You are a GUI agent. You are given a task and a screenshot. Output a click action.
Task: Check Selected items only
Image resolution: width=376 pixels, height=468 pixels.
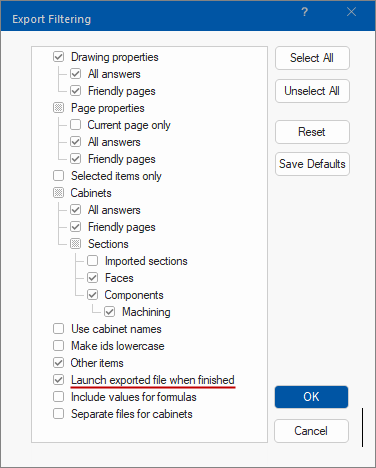coord(59,175)
